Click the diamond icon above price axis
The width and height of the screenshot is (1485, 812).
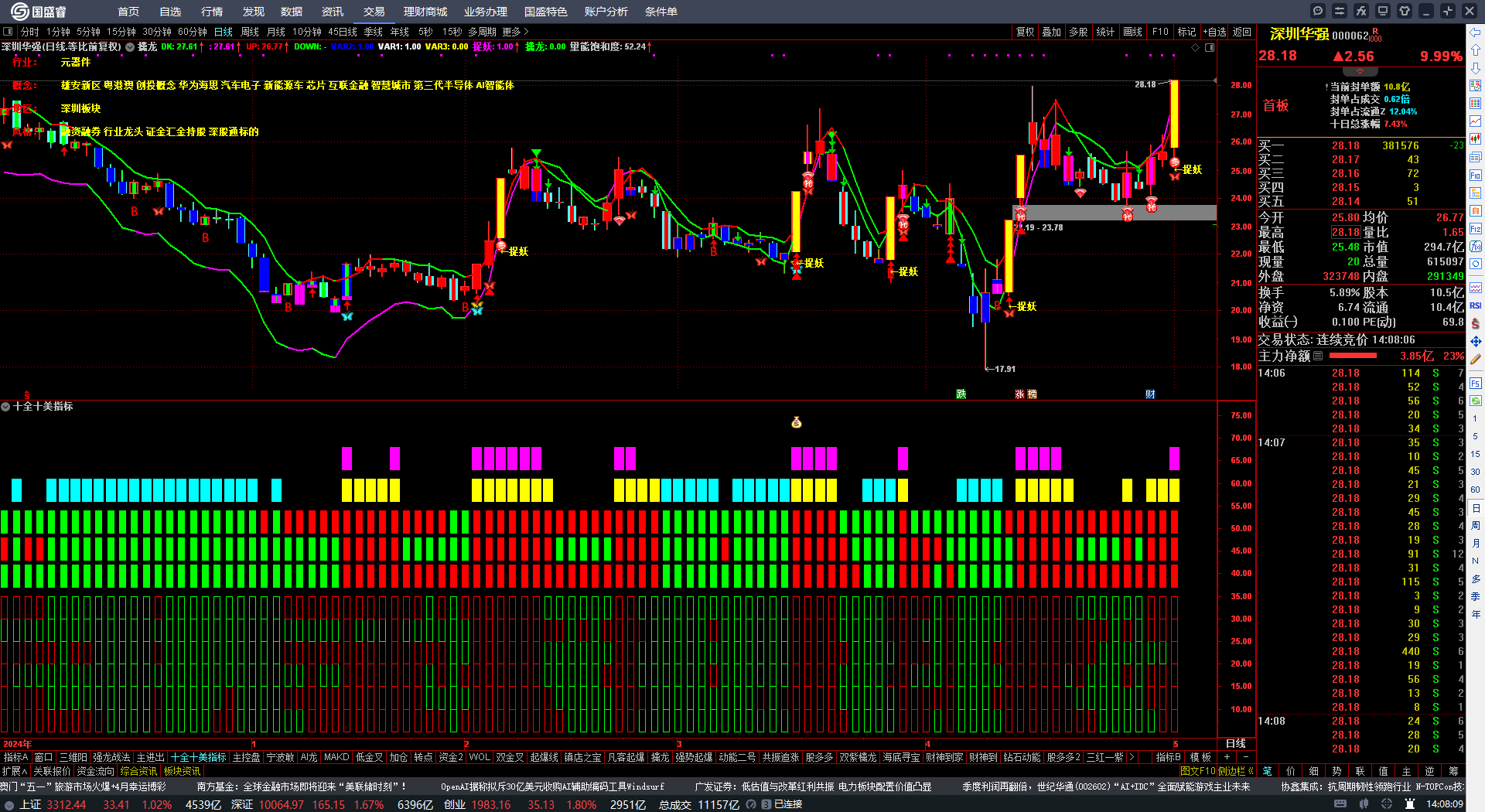coord(1196,47)
